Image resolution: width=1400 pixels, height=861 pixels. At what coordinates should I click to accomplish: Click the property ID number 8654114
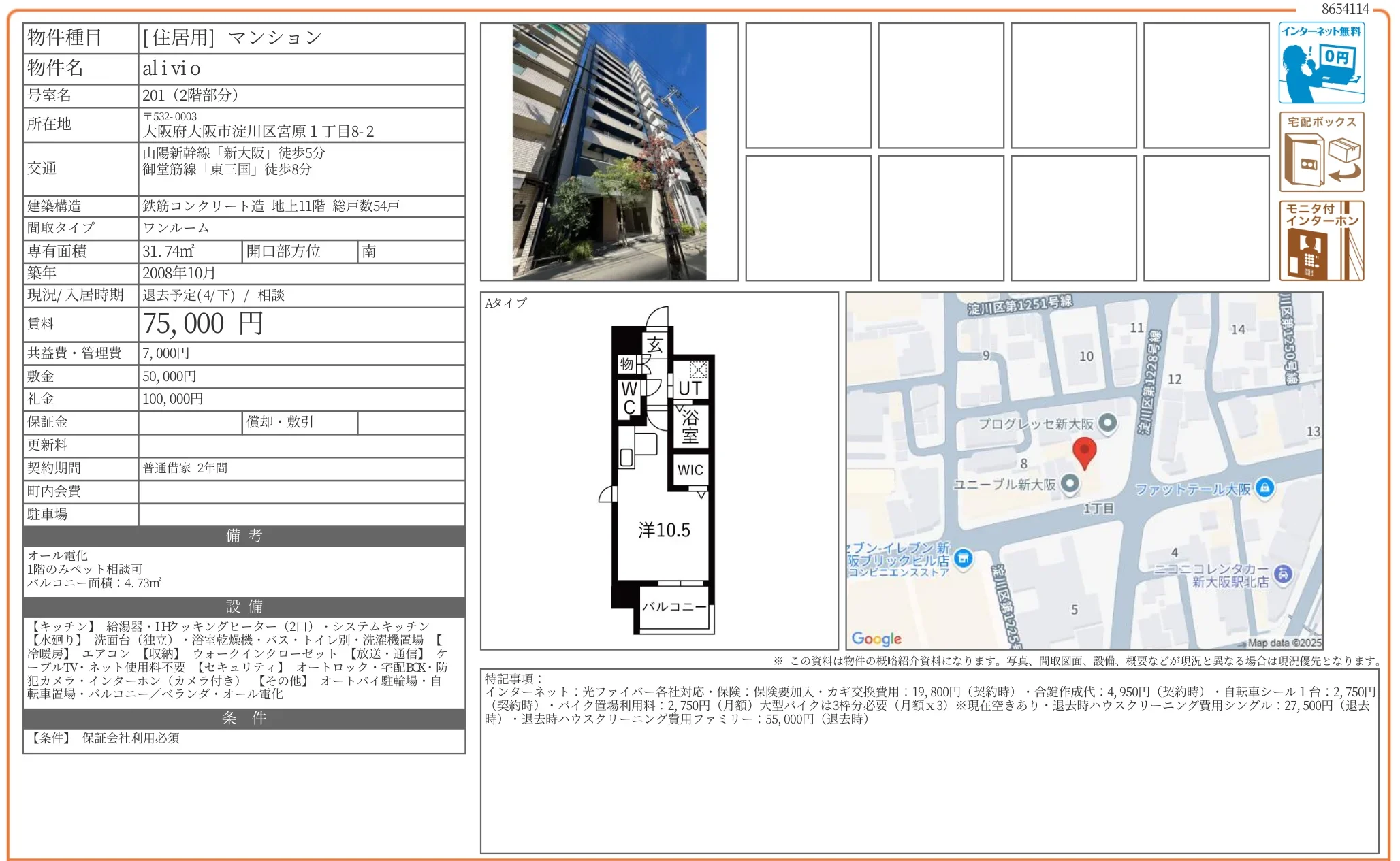pos(1345,9)
